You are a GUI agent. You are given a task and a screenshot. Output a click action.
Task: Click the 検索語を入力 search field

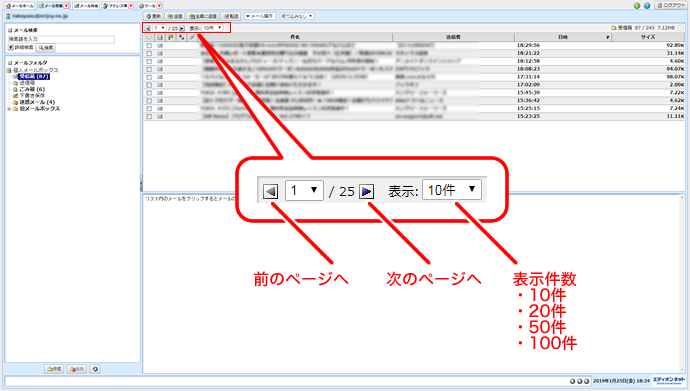pos(61,39)
